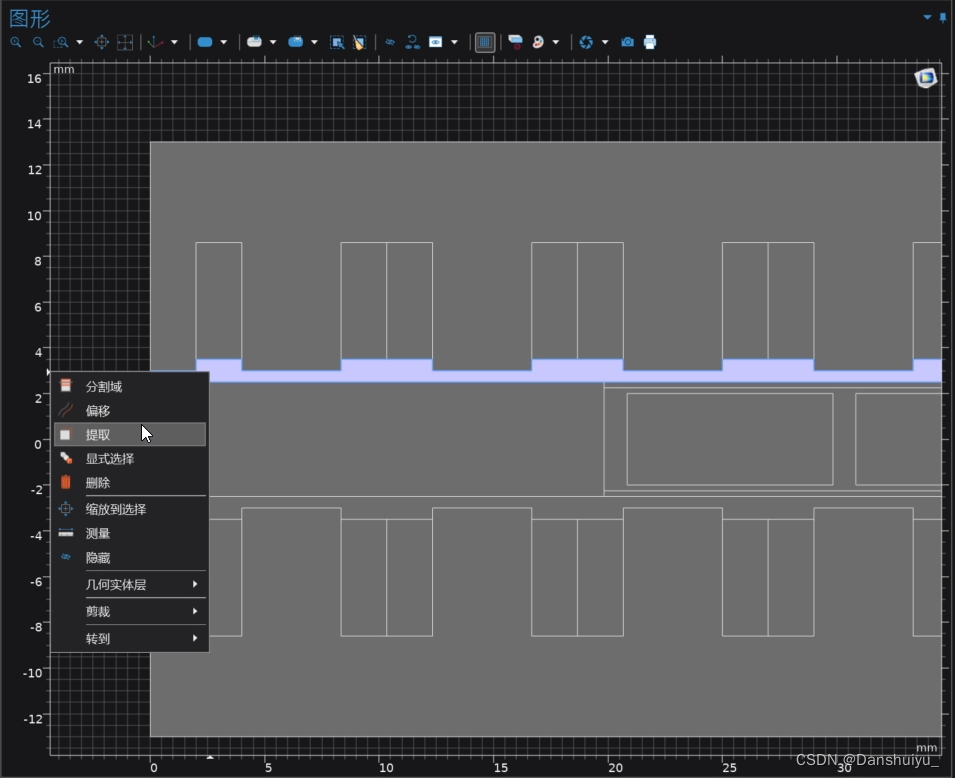
Task: Open the blue select box dropdown arrow
Action: tap(314, 42)
